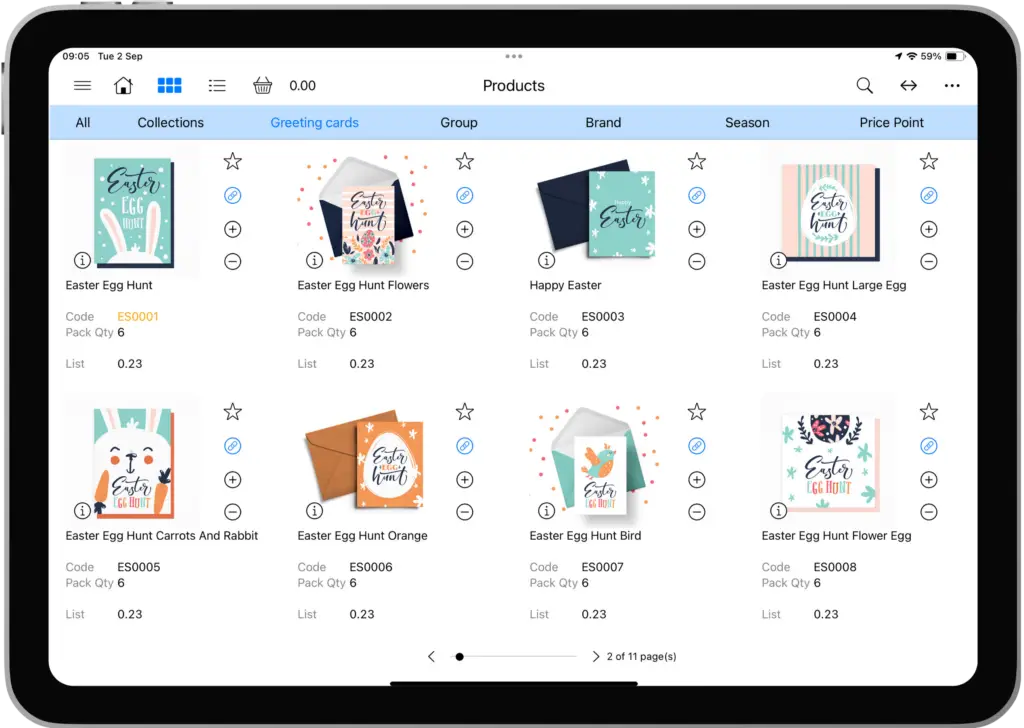Open the hamburger menu
This screenshot has width=1024, height=728.
82,86
